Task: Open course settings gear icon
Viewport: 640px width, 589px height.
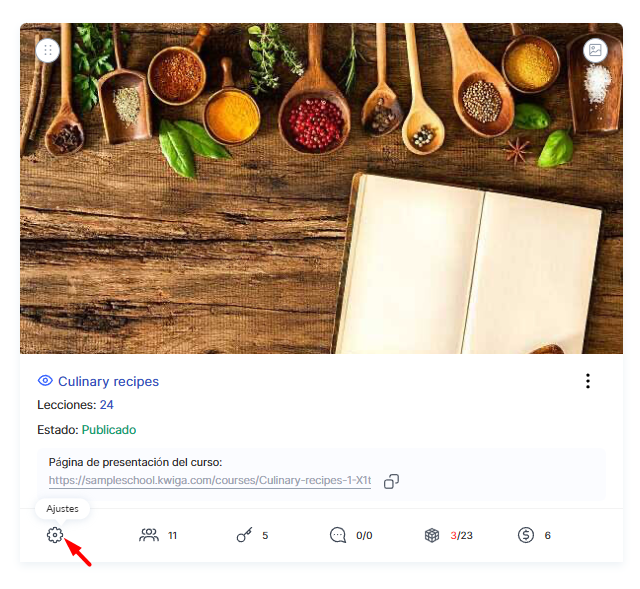Action: [x=55, y=535]
